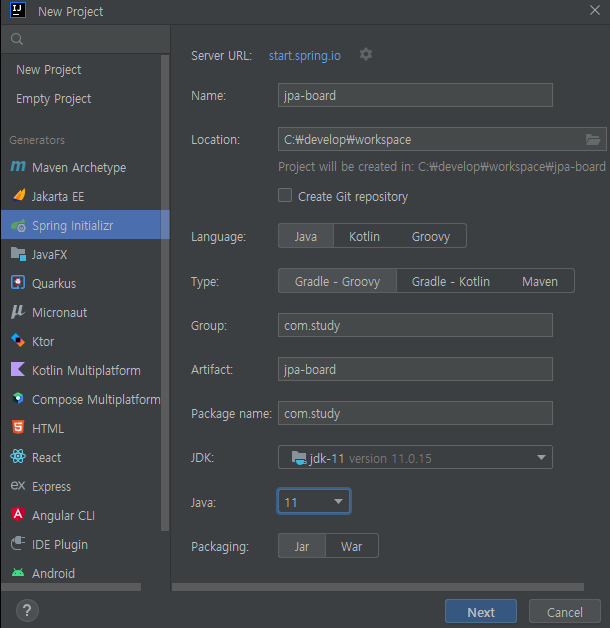Screen dimensions: 610x628
Task: Click the Kotlin Multiplatform K icon
Action: 18,369
